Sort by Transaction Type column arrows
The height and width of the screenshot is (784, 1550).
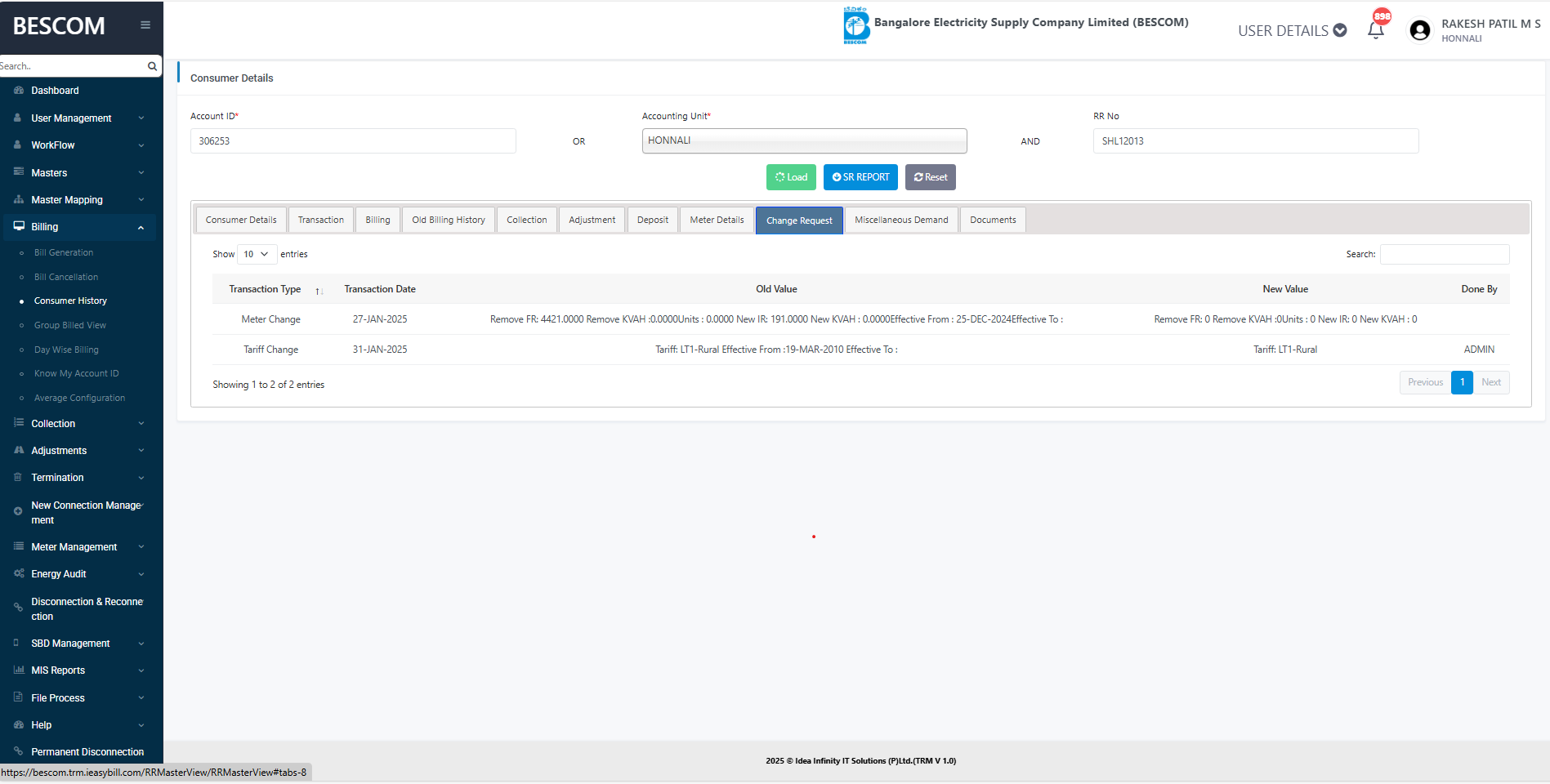319,291
